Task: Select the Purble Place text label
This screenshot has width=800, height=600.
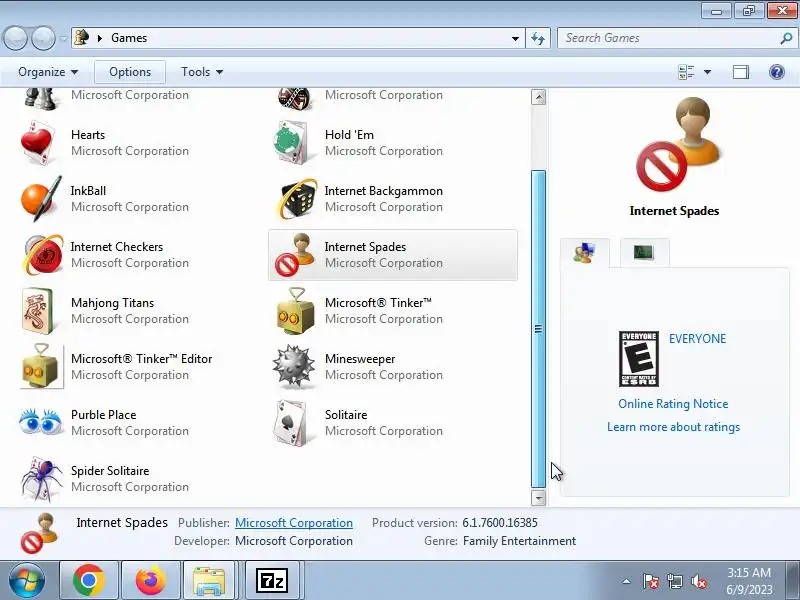Action: click(x=104, y=415)
